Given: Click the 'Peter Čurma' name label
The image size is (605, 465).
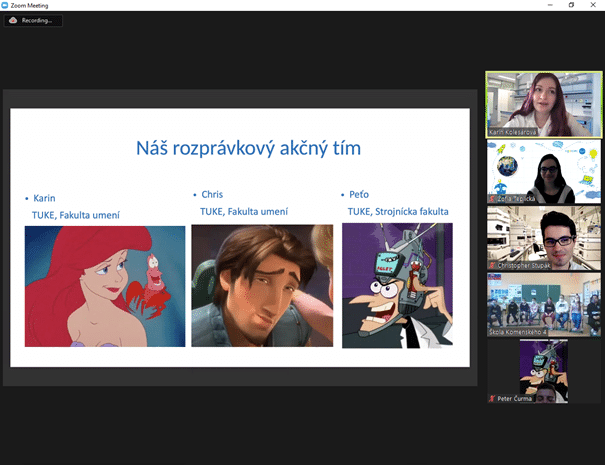Looking at the screenshot, I should click(x=514, y=399).
